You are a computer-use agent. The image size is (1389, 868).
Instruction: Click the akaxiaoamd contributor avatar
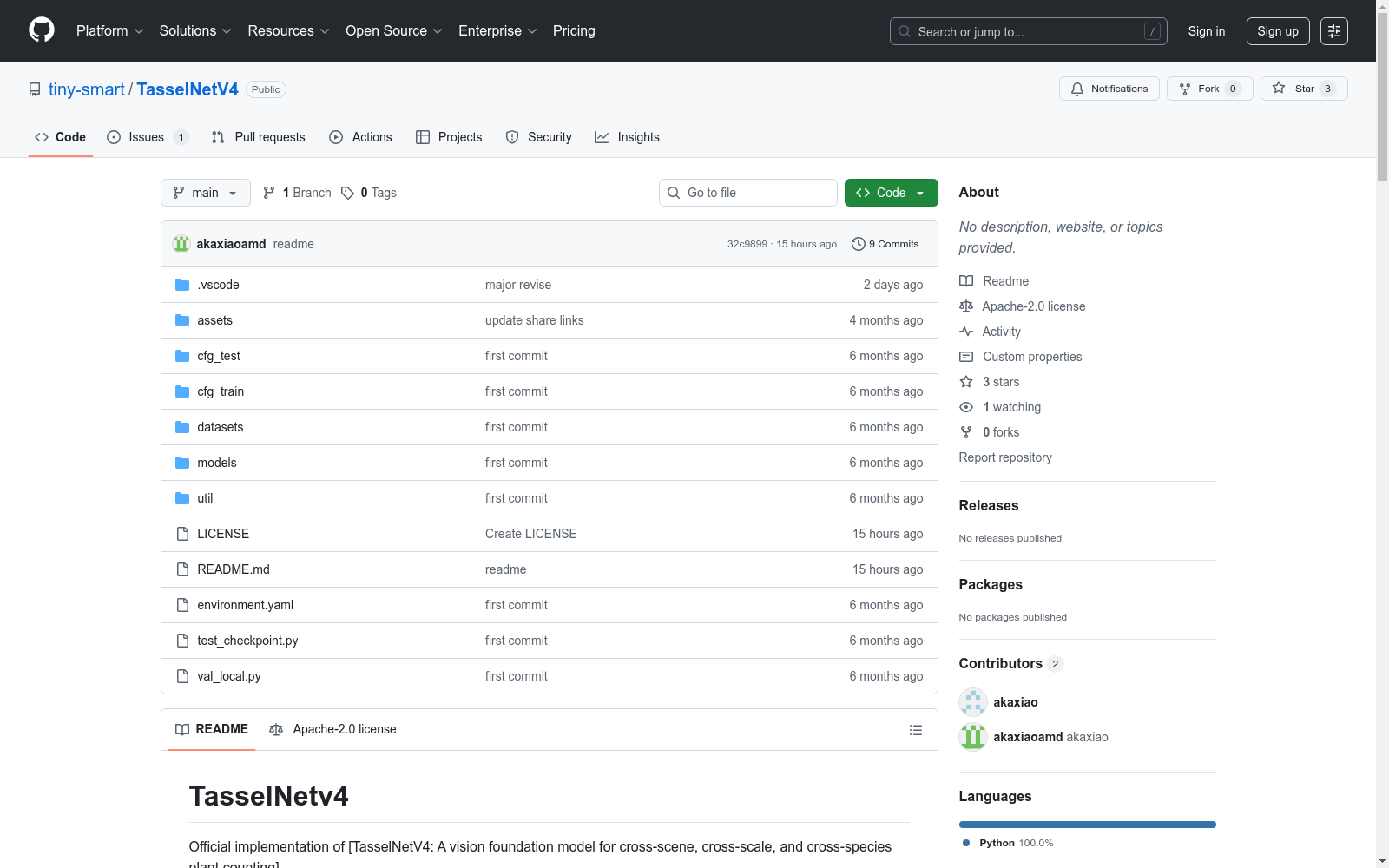(x=973, y=737)
